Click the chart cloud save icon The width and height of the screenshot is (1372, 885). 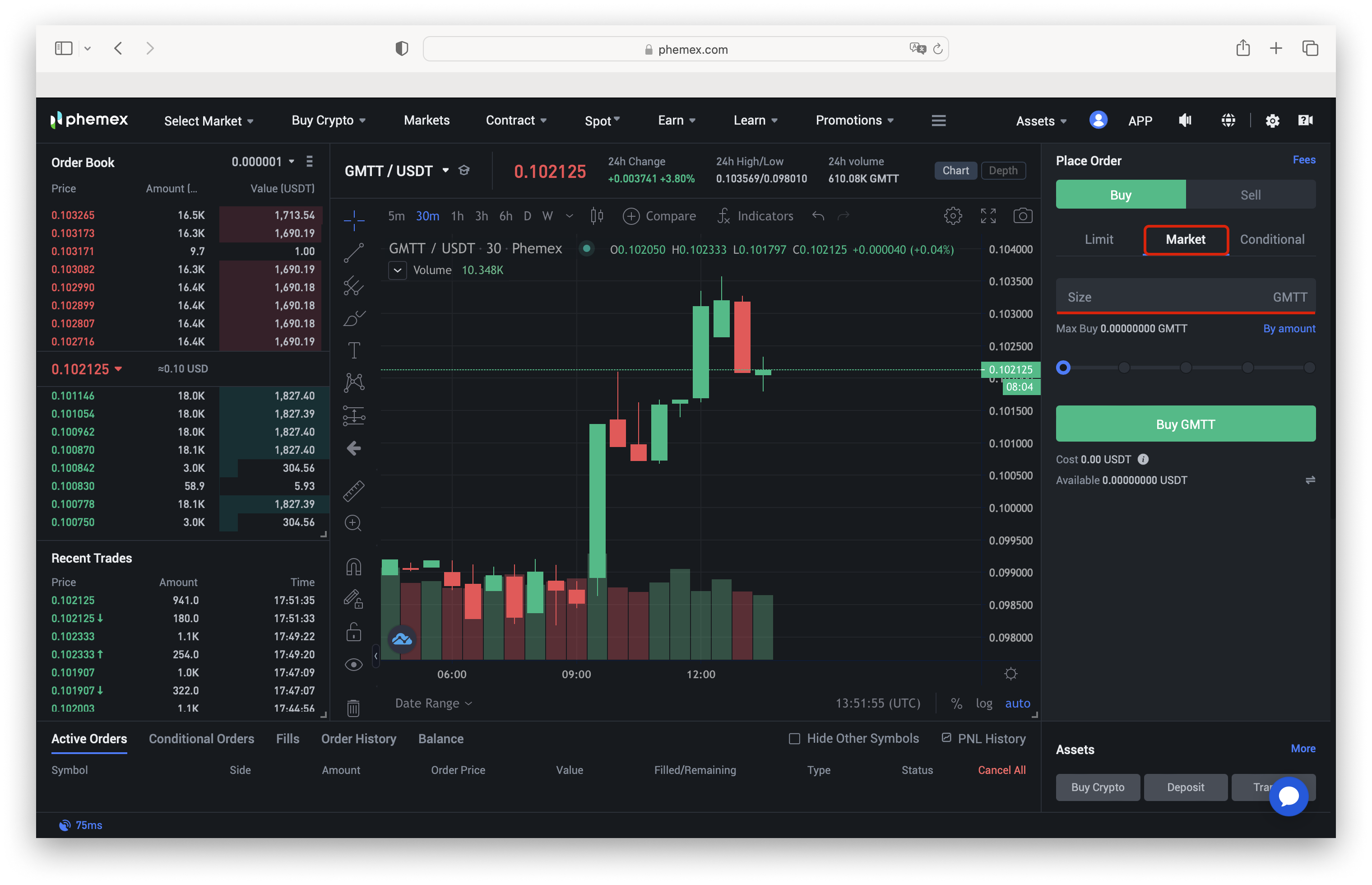coord(402,639)
